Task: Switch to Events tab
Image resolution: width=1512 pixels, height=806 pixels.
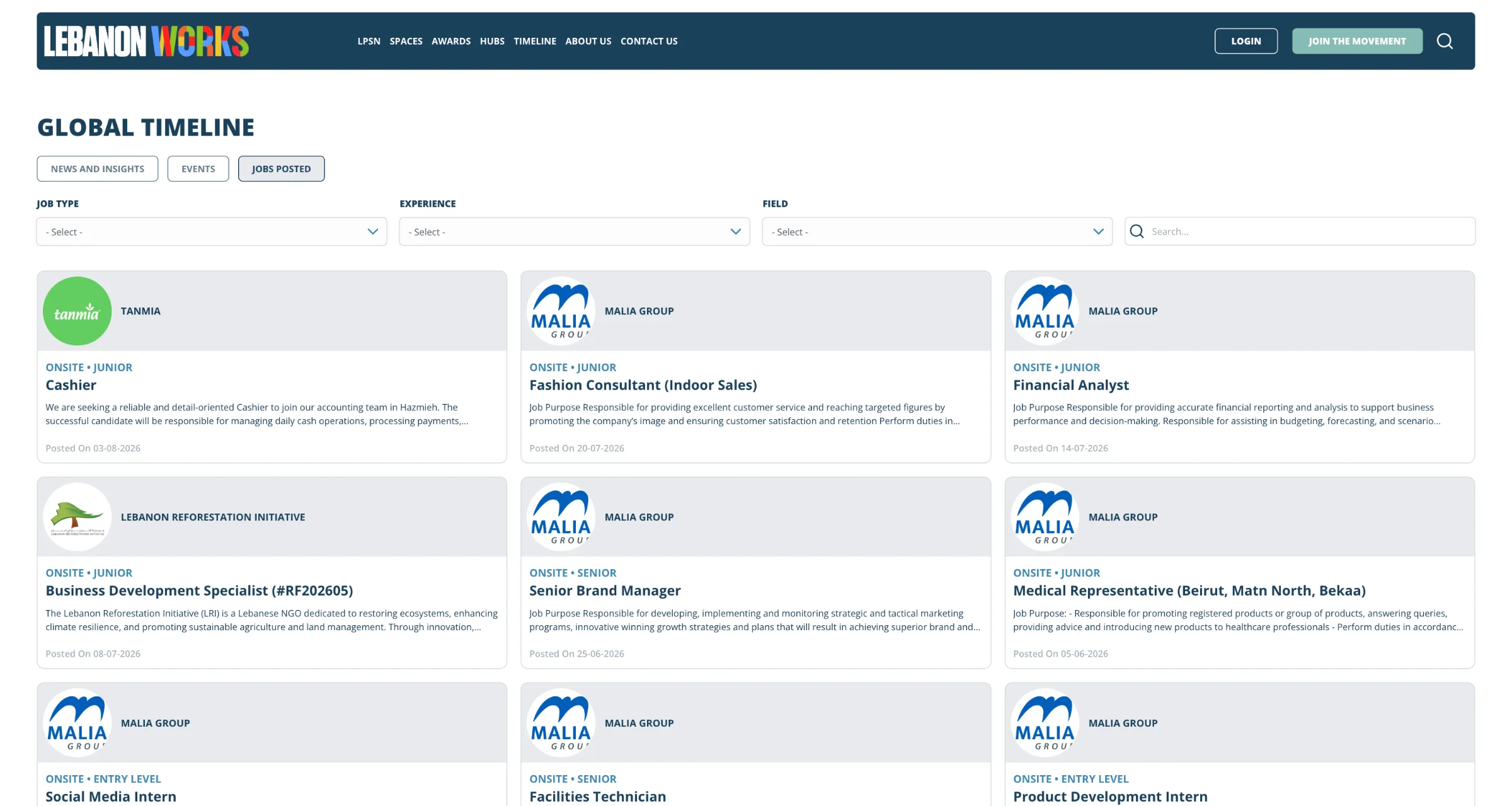Action: pyautogui.click(x=198, y=169)
